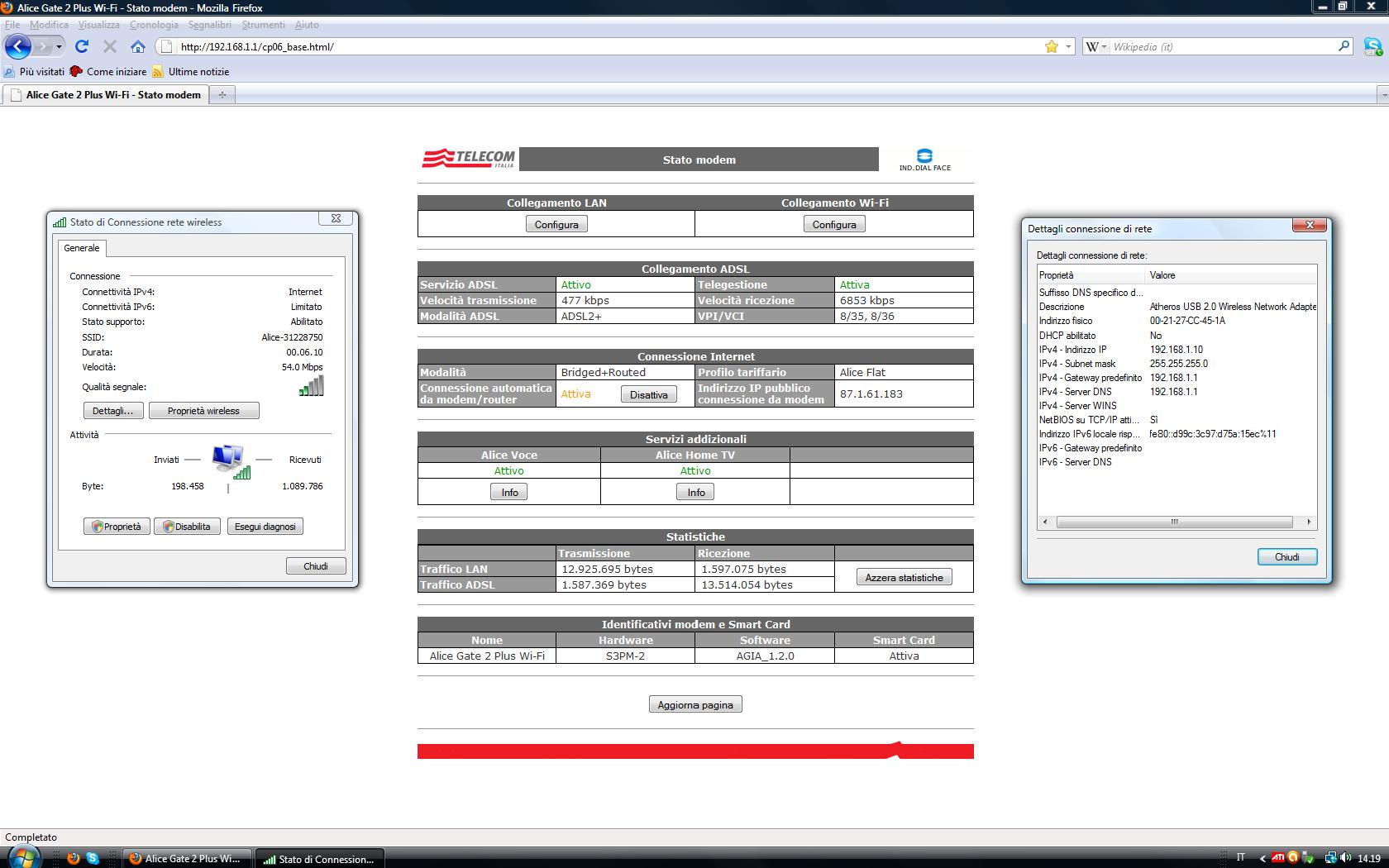Click Proprietà wireless button
Screen dimensions: 1389x868
(203, 411)
